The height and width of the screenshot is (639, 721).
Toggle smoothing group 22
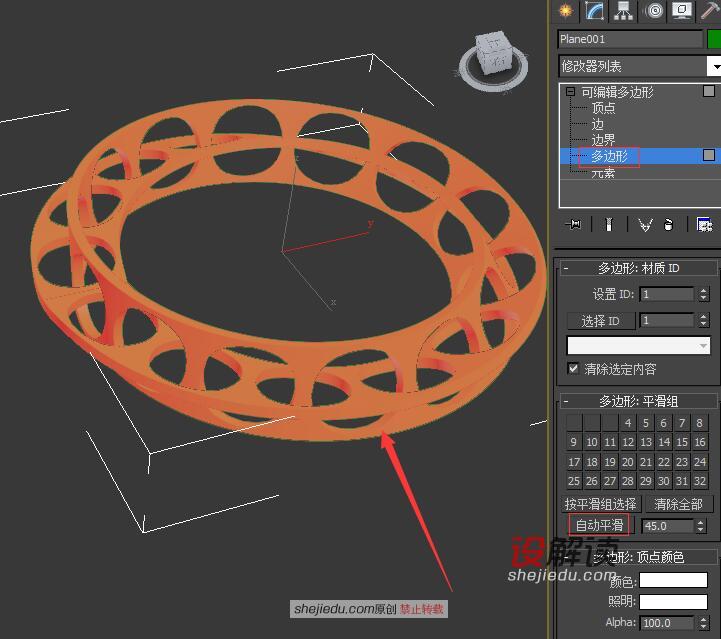tap(664, 462)
